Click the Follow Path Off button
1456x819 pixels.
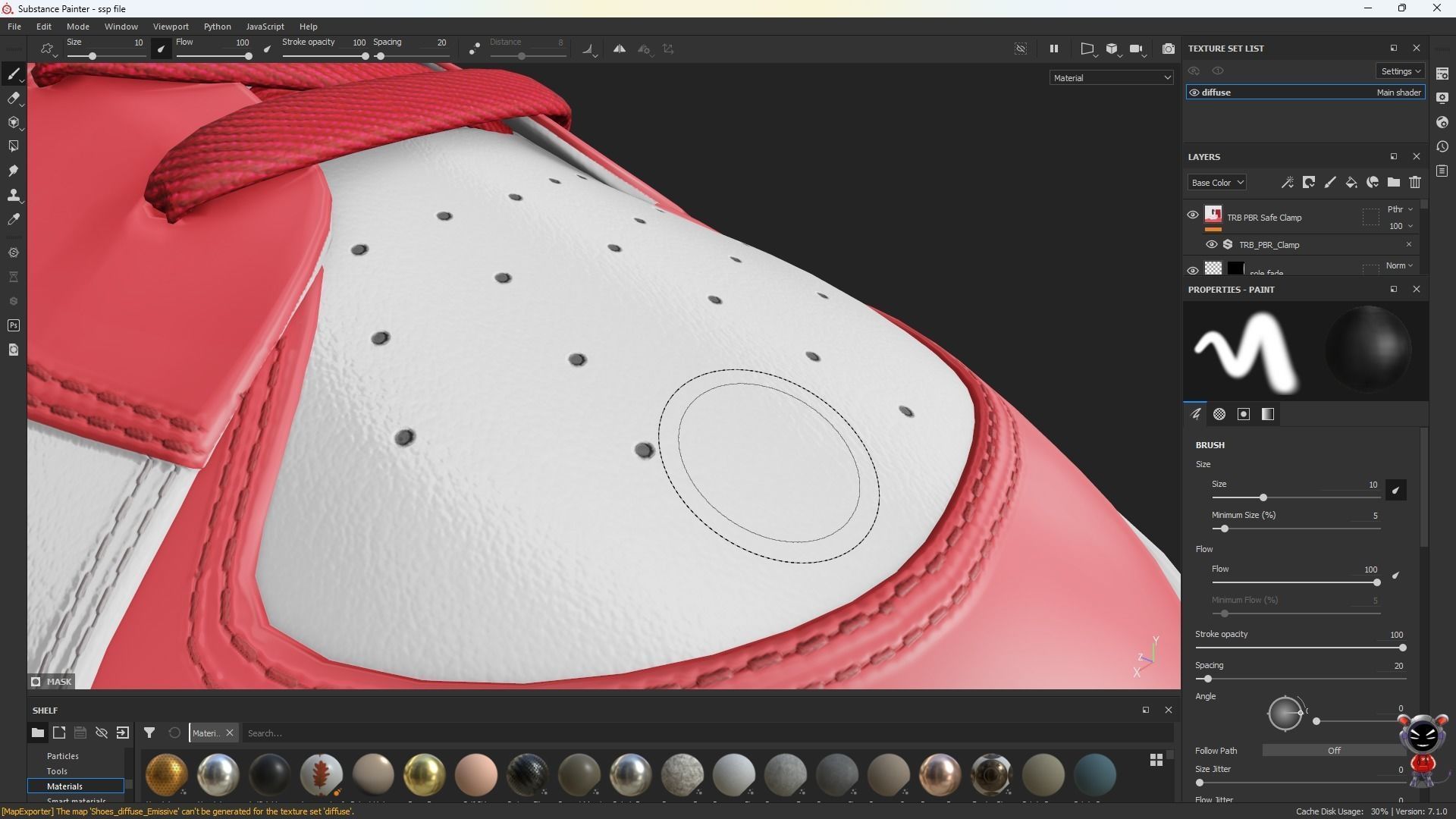tap(1333, 750)
